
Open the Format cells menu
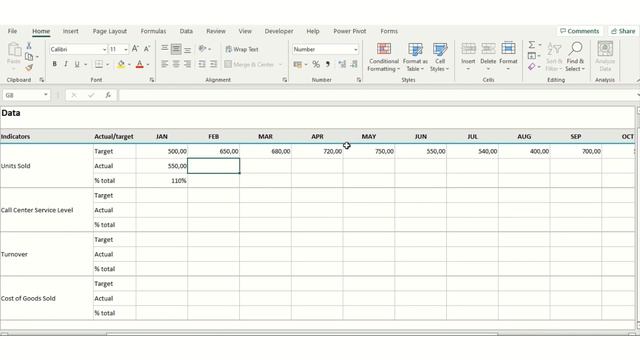[x=508, y=56]
